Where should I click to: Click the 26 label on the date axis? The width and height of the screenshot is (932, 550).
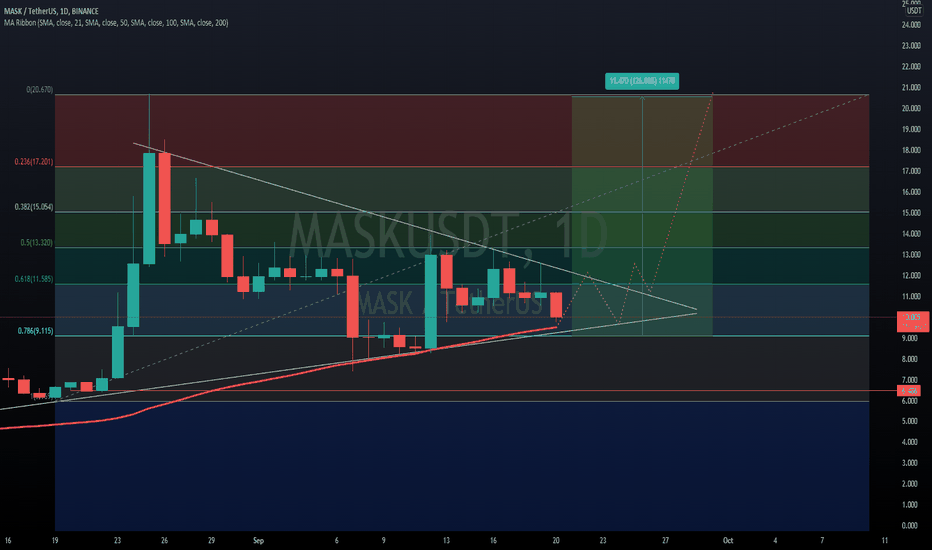point(164,540)
